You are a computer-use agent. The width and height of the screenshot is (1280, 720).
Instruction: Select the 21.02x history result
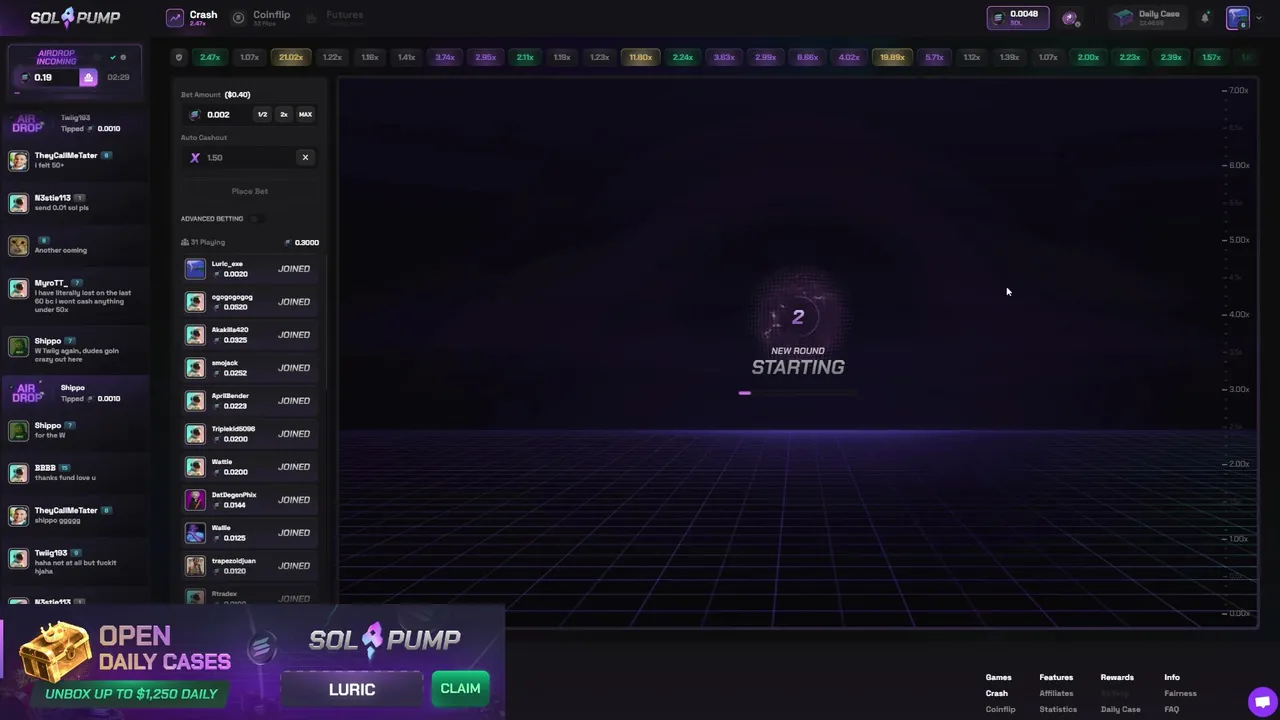point(291,57)
